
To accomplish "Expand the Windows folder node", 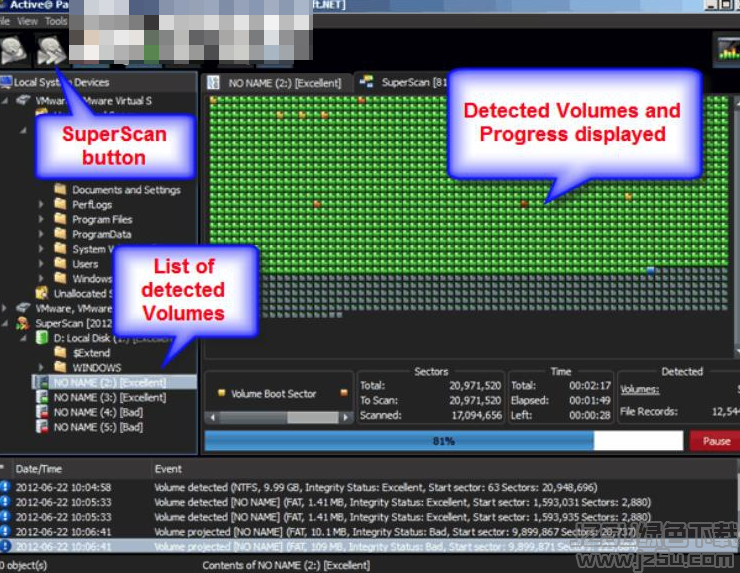I will click(41, 278).
